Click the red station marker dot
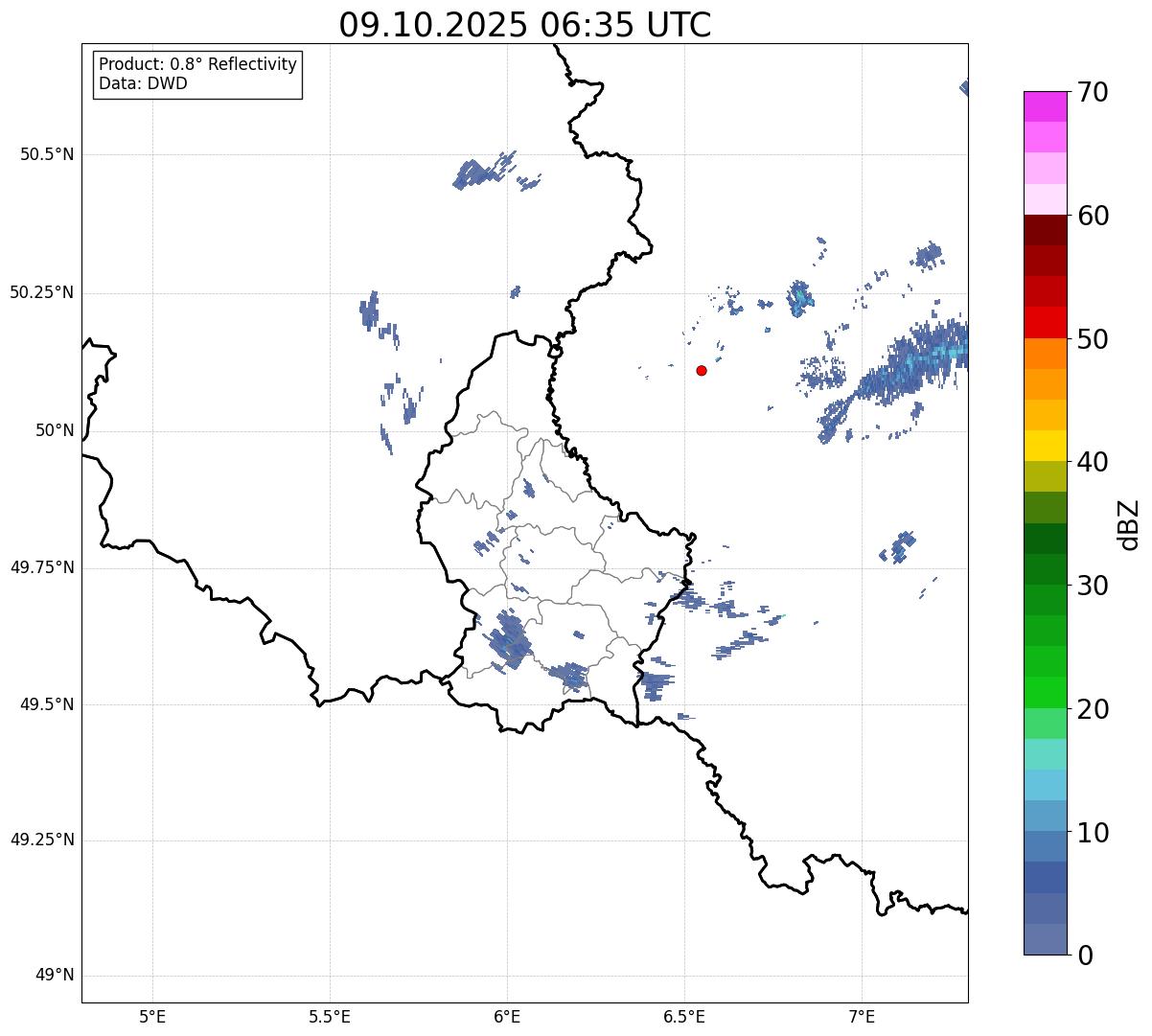This screenshot has height=1036, width=1152. (x=702, y=370)
